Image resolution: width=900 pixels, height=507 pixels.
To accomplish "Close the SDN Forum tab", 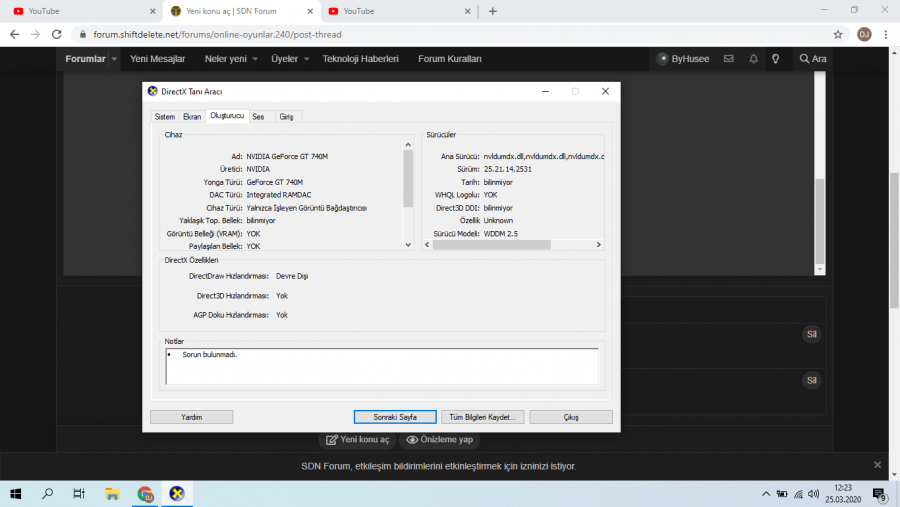I will coord(310,11).
